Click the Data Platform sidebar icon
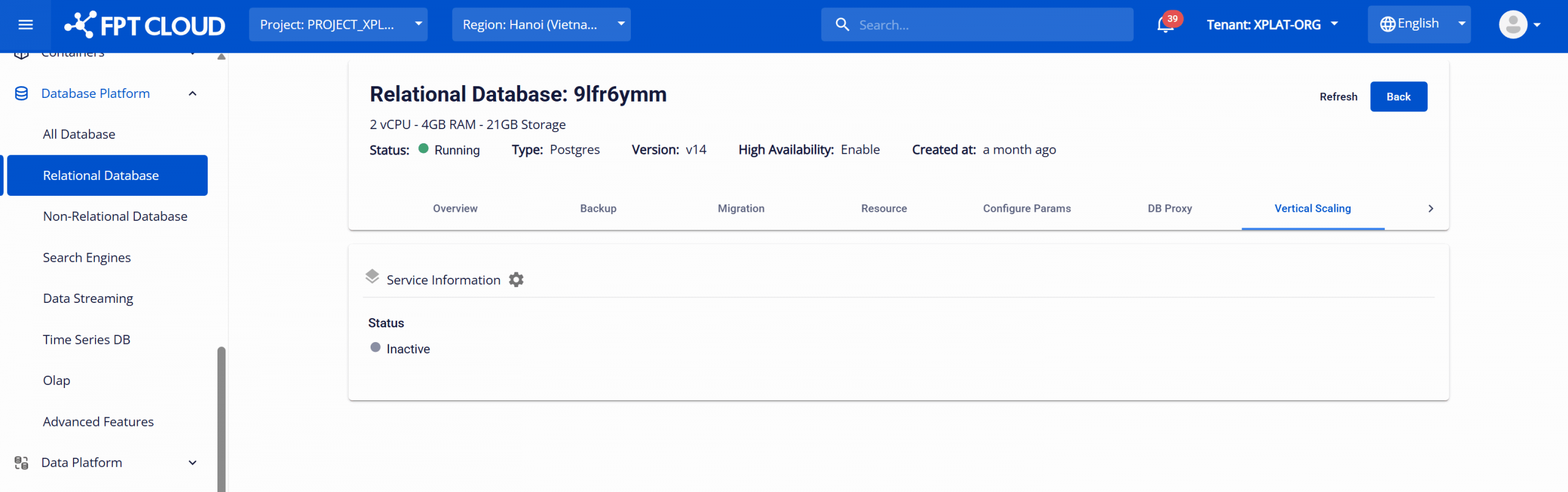Viewport: 1568px width, 492px height. point(21,463)
